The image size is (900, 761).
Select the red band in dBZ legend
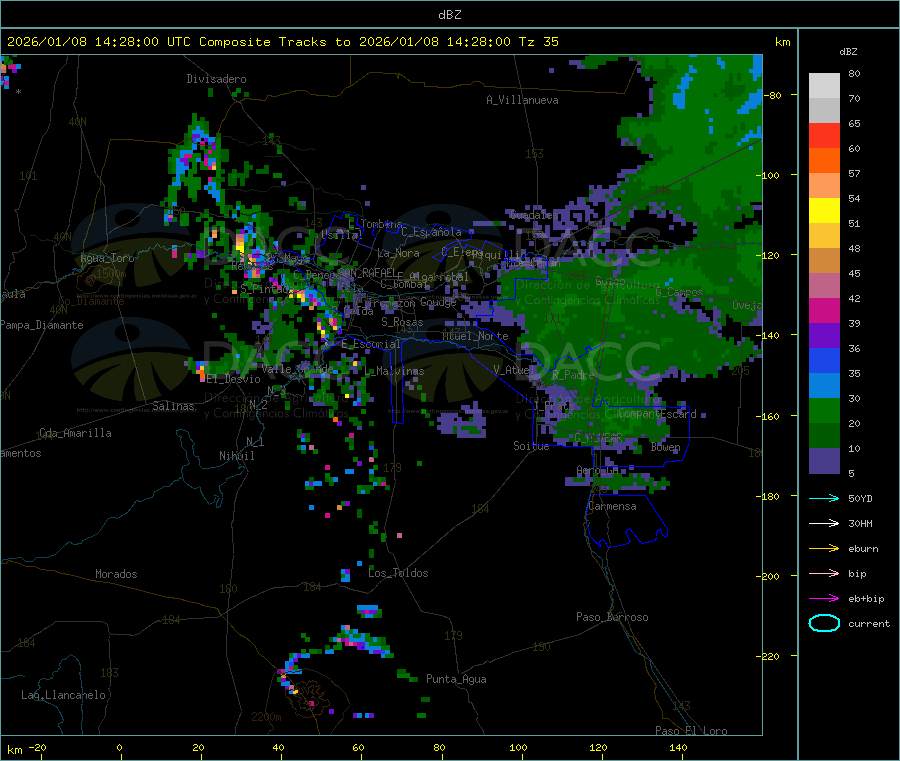pyautogui.click(x=824, y=135)
